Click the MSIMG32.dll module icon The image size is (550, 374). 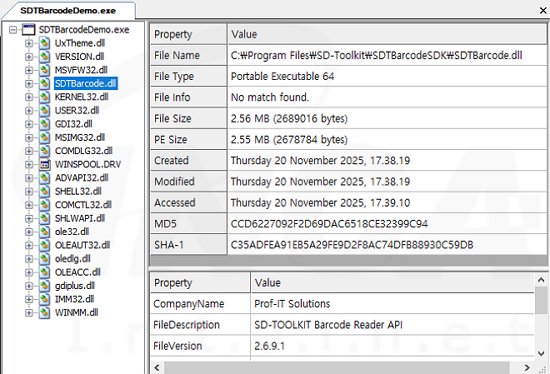pos(44,138)
